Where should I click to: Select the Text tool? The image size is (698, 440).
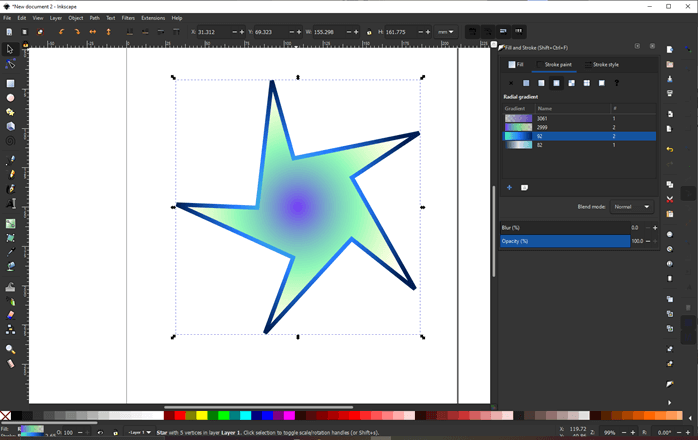[x=10, y=203]
